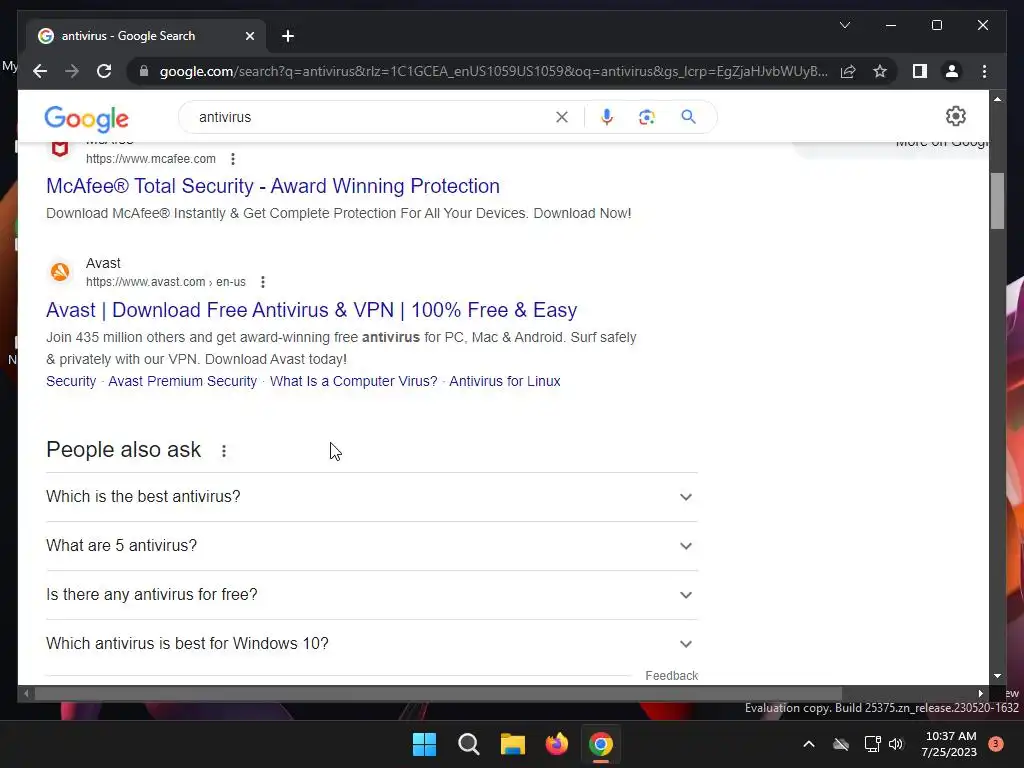Open more options for avast.com result
The height and width of the screenshot is (768, 1024).
263,282
